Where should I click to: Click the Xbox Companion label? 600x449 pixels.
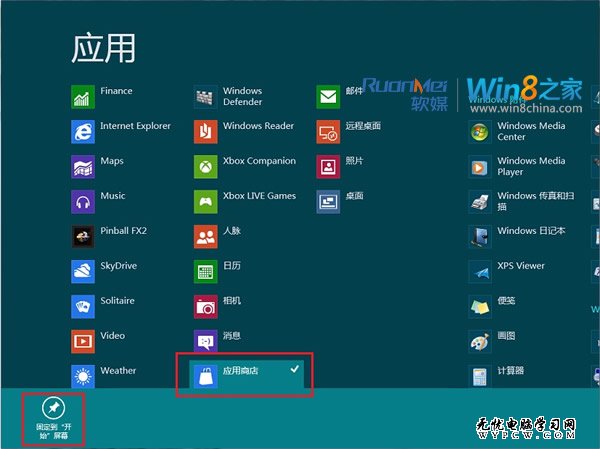click(259, 161)
